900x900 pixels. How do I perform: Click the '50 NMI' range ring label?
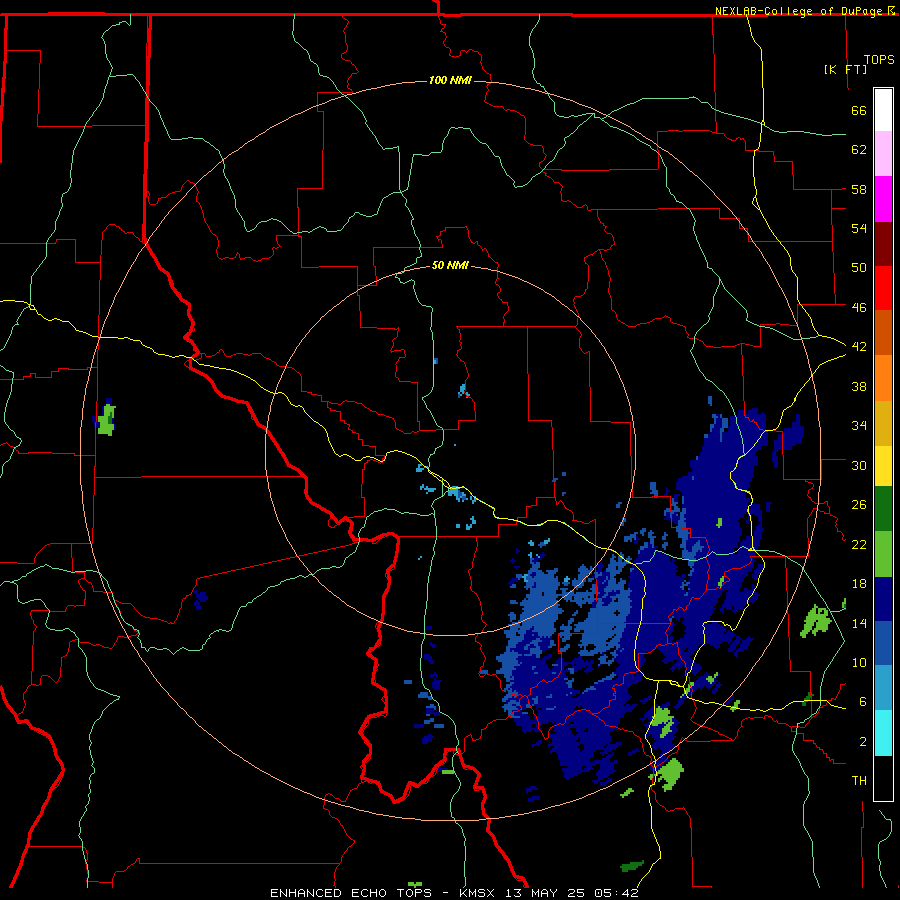click(x=450, y=265)
